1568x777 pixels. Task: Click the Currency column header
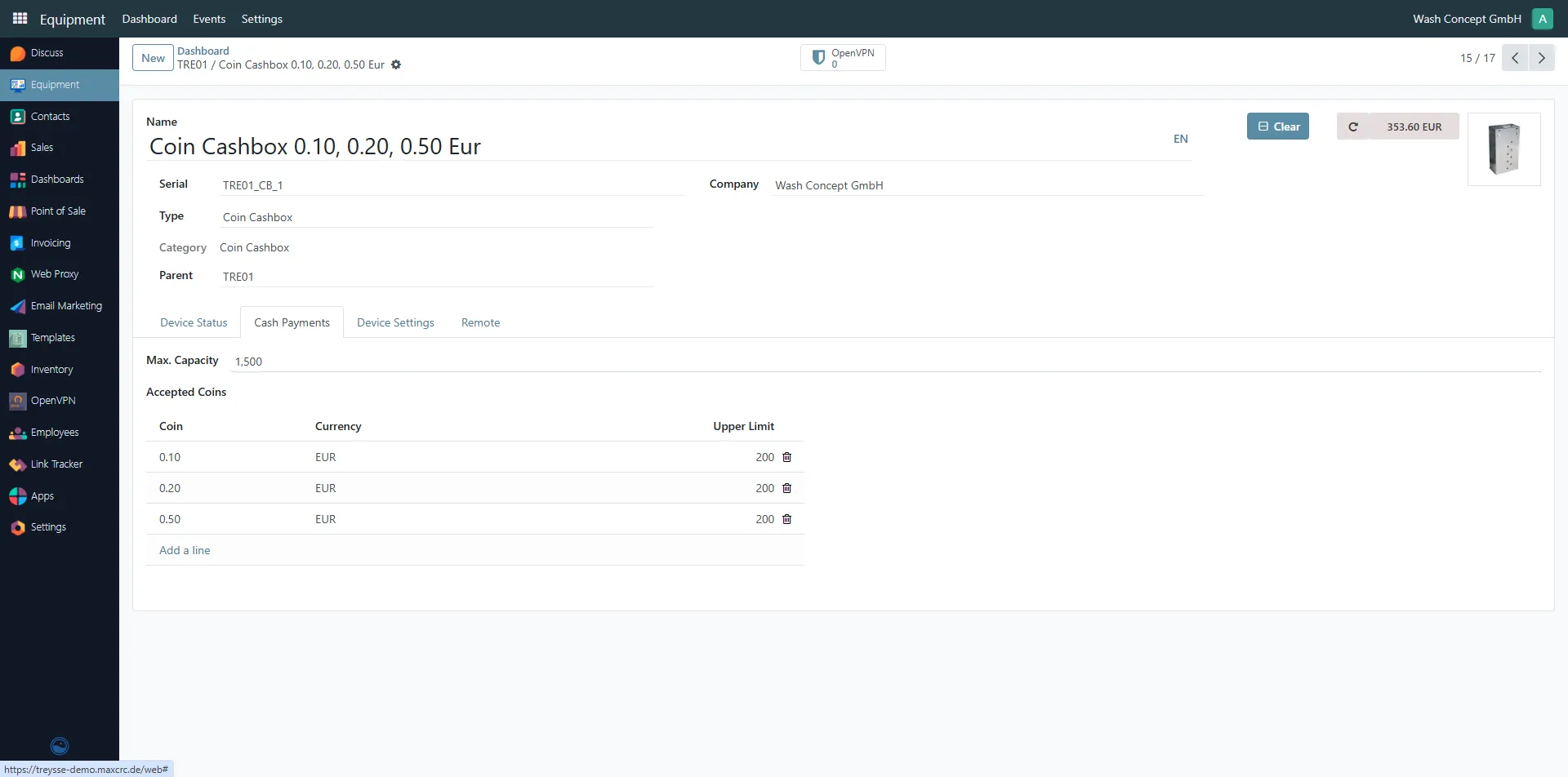(x=338, y=426)
